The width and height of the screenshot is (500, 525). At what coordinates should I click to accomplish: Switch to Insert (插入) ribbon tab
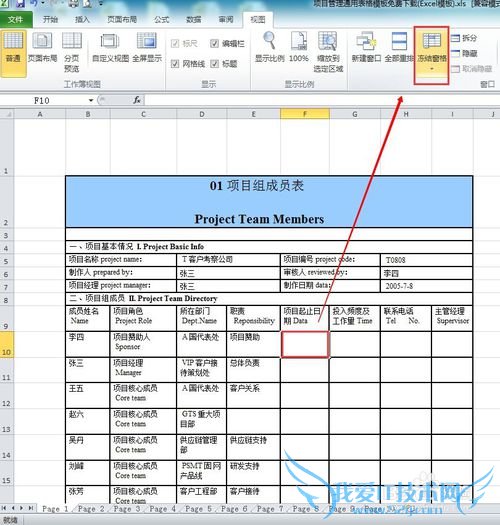[x=82, y=19]
